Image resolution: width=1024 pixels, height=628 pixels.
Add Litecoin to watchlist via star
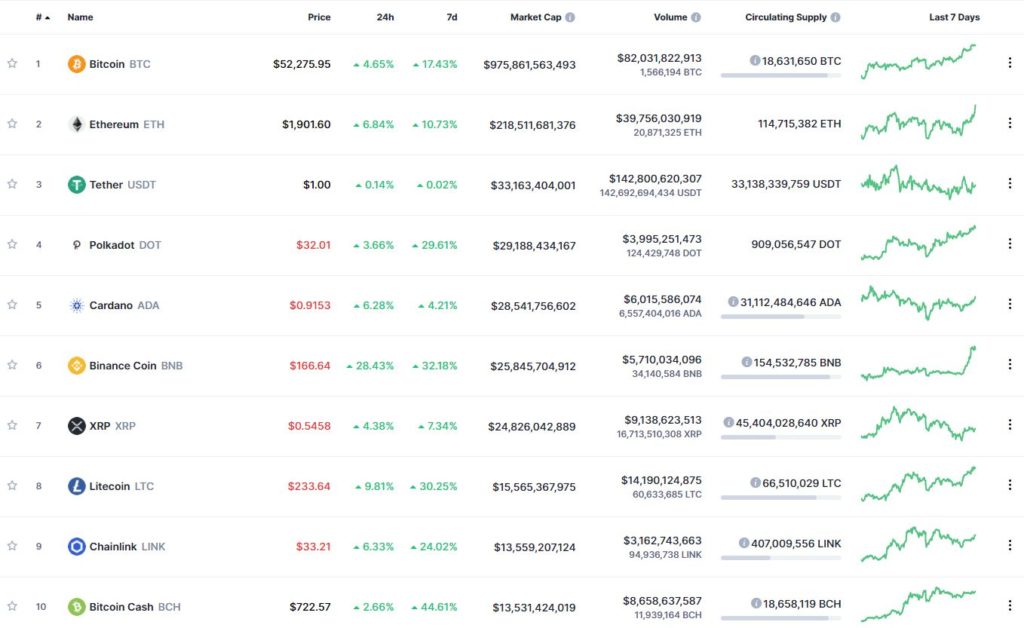coord(12,486)
